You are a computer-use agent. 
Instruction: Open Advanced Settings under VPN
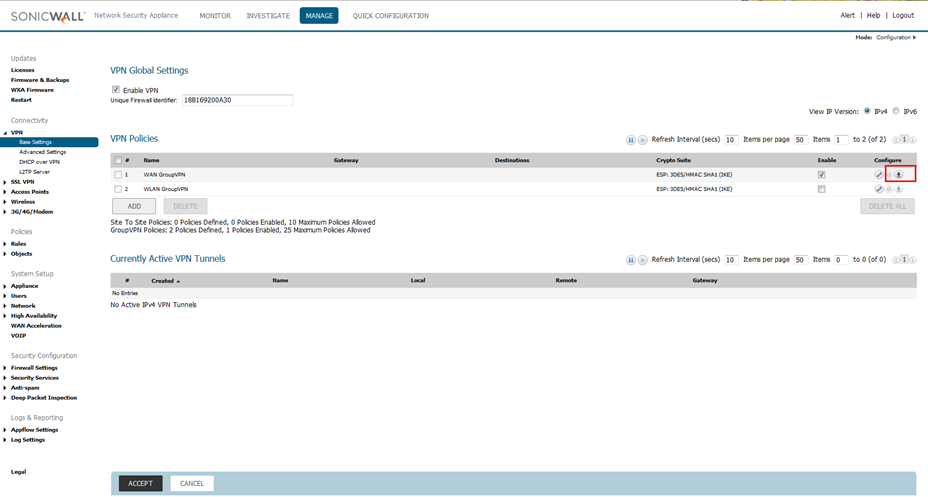coord(42,152)
